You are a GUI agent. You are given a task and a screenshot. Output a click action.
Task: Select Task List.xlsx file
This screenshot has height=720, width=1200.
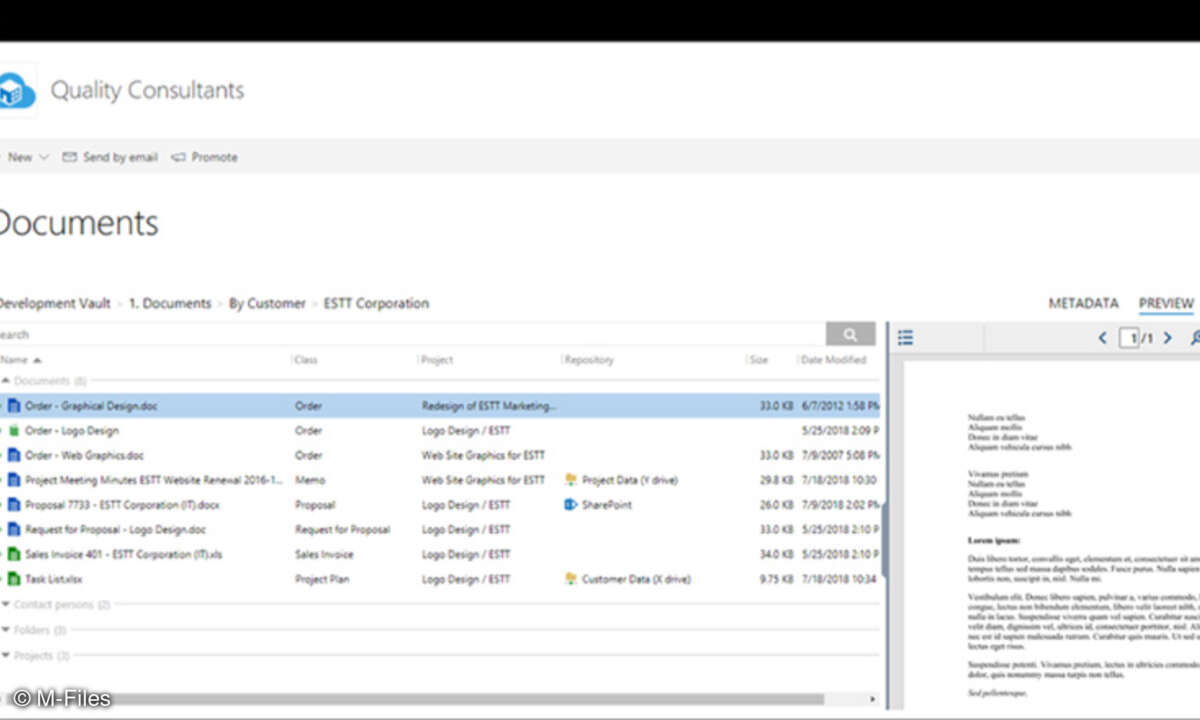click(x=54, y=579)
